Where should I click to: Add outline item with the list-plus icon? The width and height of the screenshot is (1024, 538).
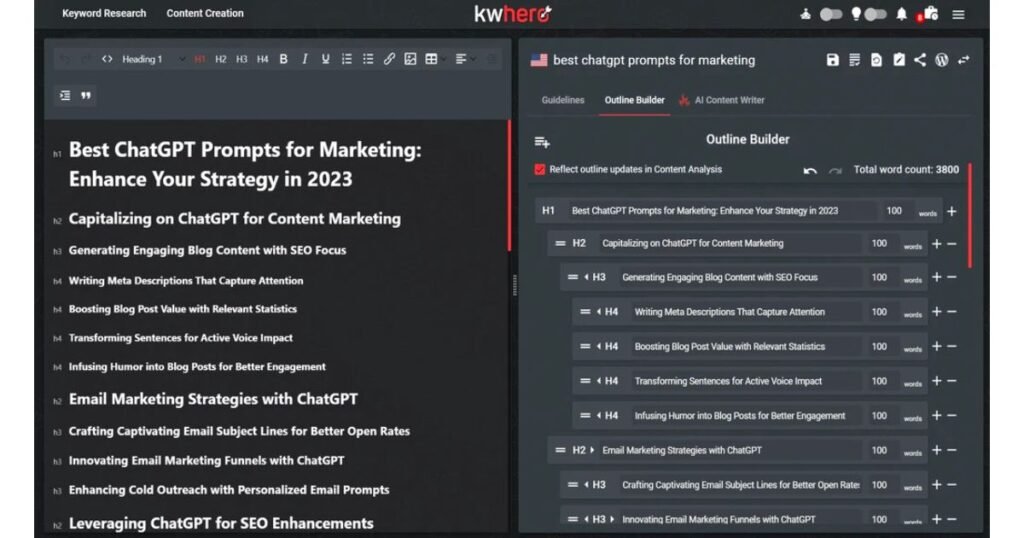pyautogui.click(x=542, y=142)
